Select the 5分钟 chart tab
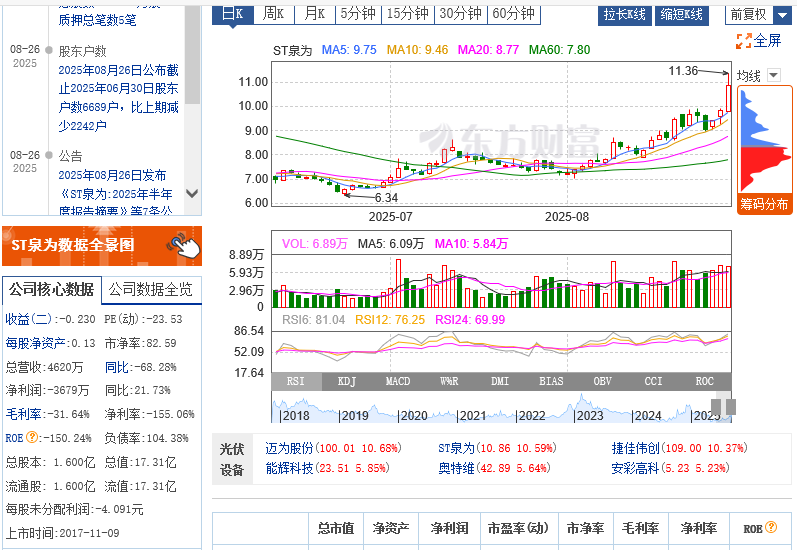 click(x=358, y=14)
